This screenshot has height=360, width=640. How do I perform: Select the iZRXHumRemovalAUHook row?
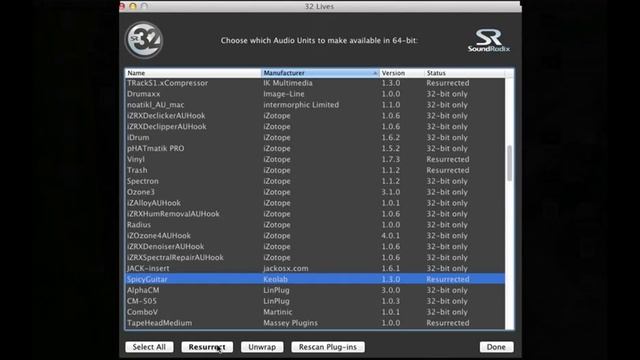[315, 214]
